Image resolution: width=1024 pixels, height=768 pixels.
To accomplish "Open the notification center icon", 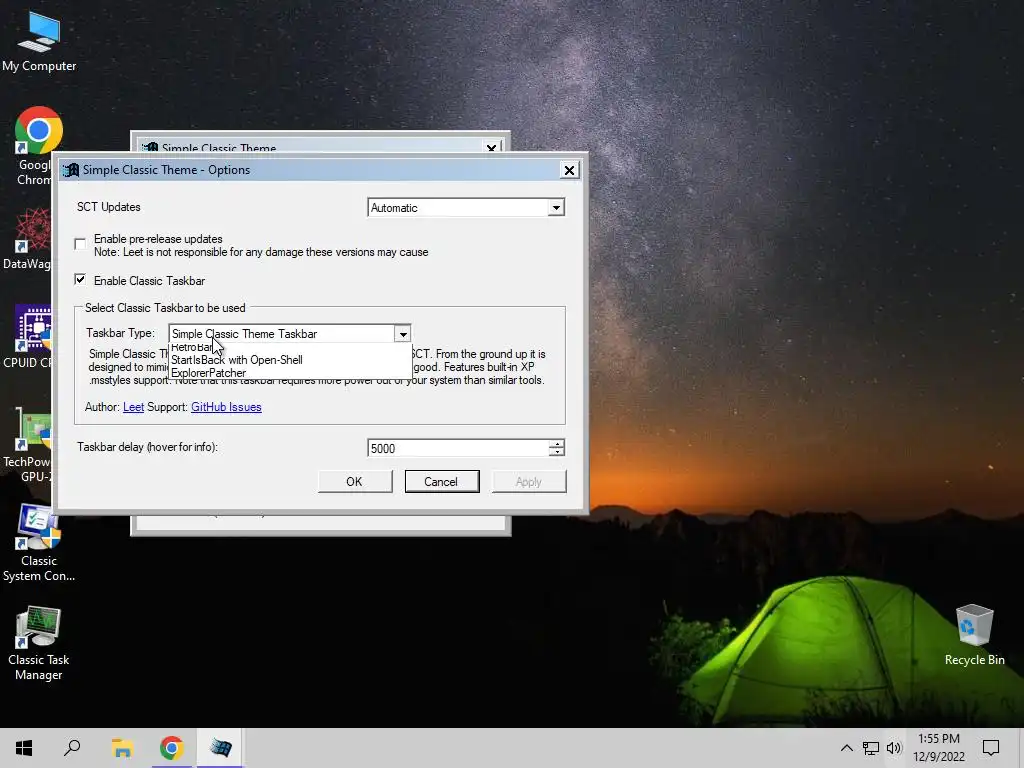I will click(991, 748).
